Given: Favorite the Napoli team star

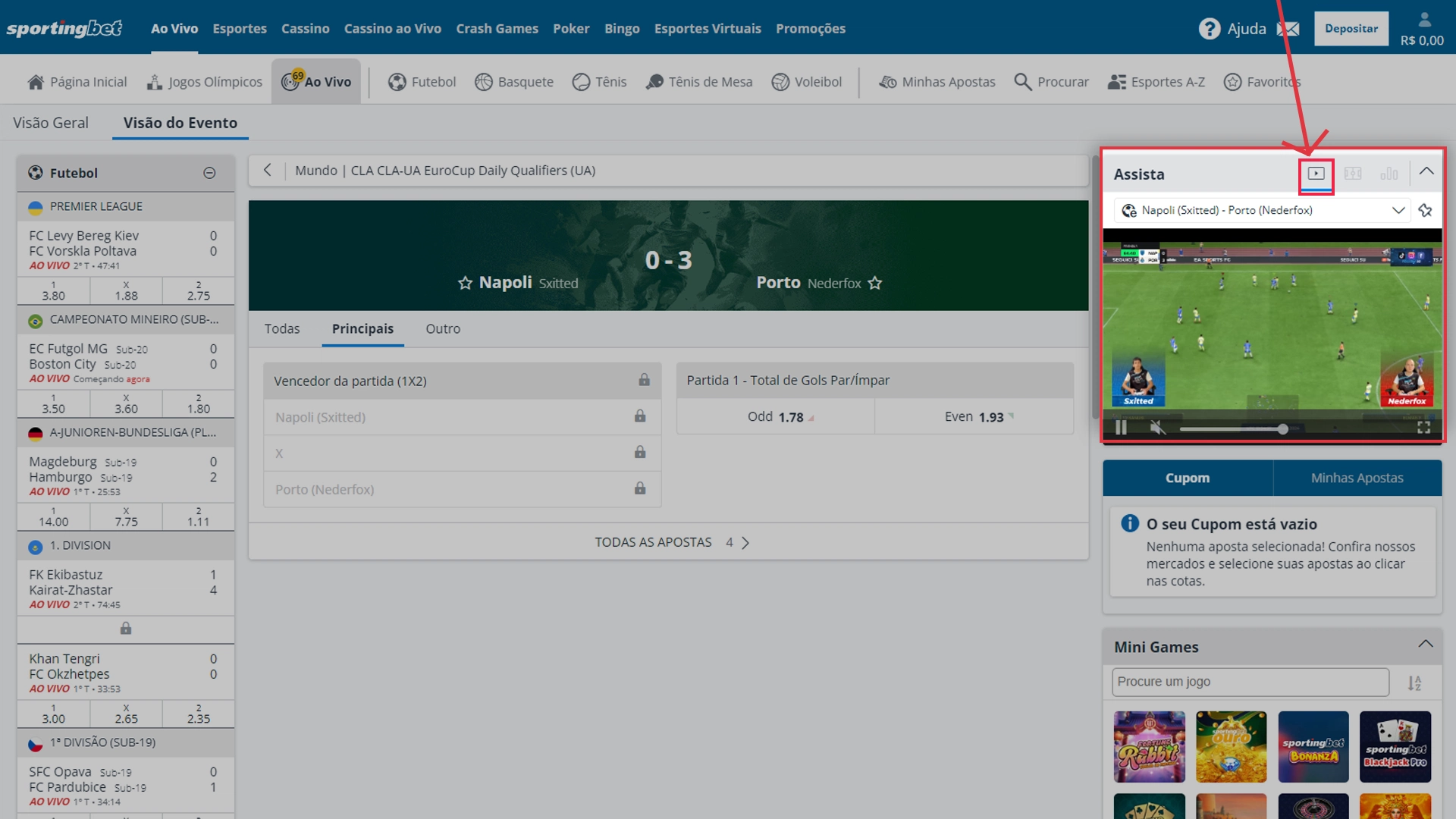Looking at the screenshot, I should coord(465,283).
